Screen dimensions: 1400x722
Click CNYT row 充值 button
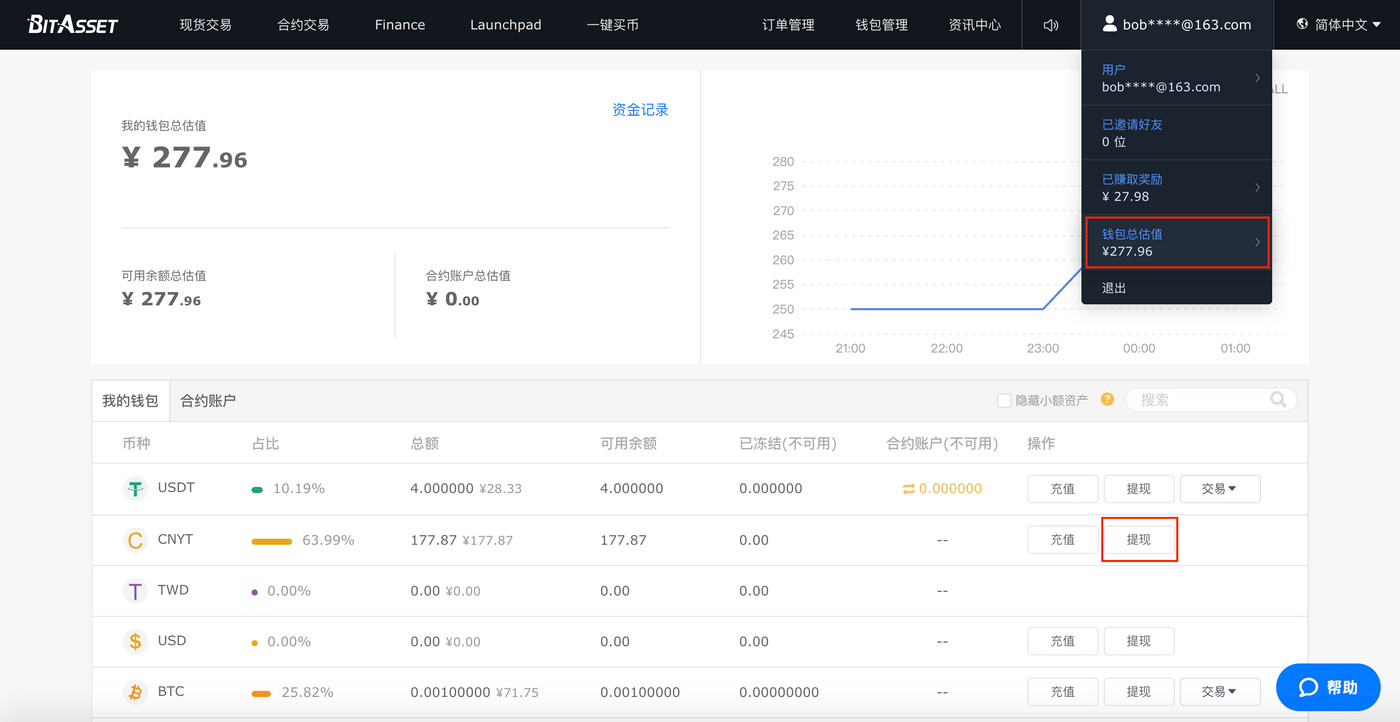[x=1063, y=540]
